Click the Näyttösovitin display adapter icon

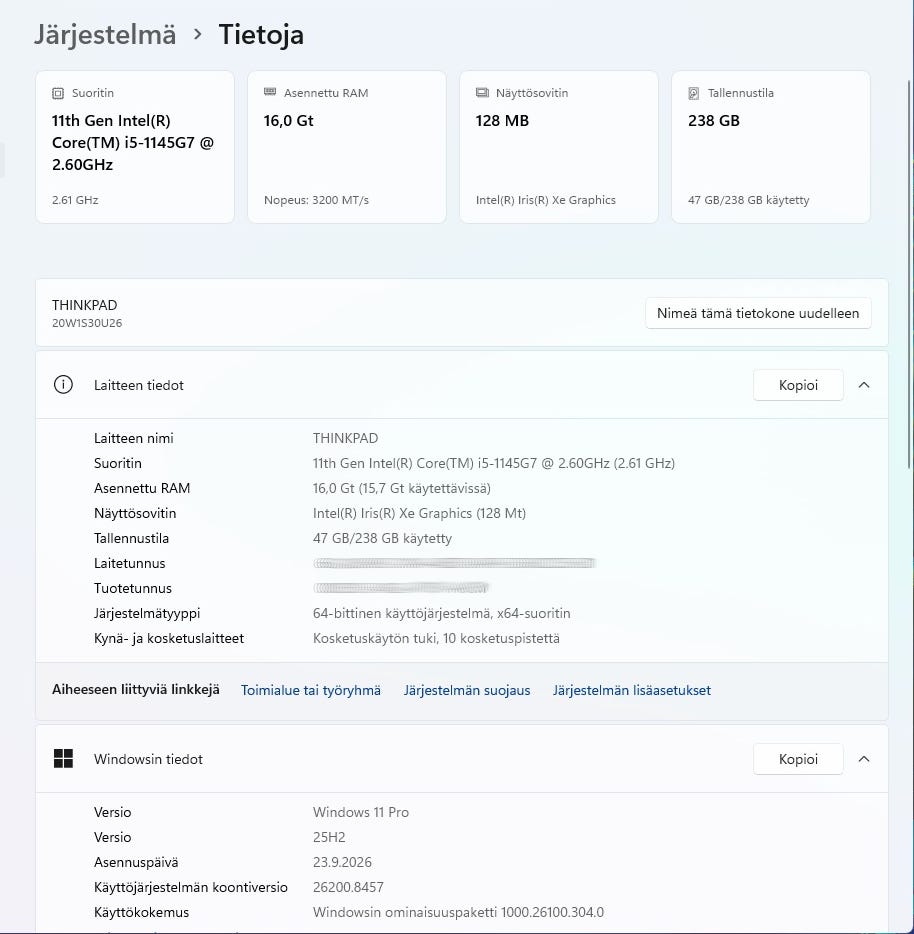pos(482,92)
